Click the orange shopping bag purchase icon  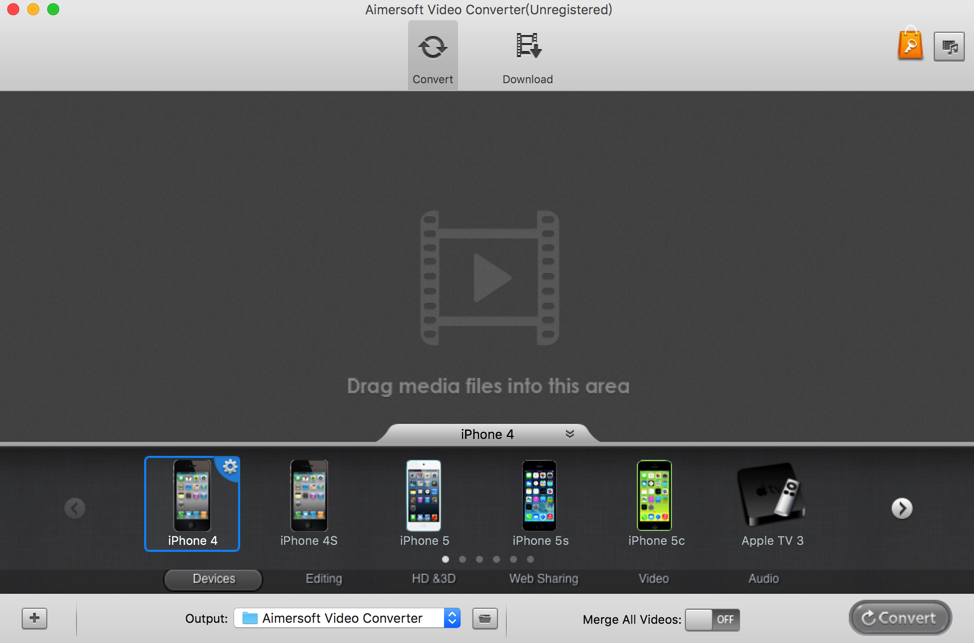pyautogui.click(x=910, y=43)
